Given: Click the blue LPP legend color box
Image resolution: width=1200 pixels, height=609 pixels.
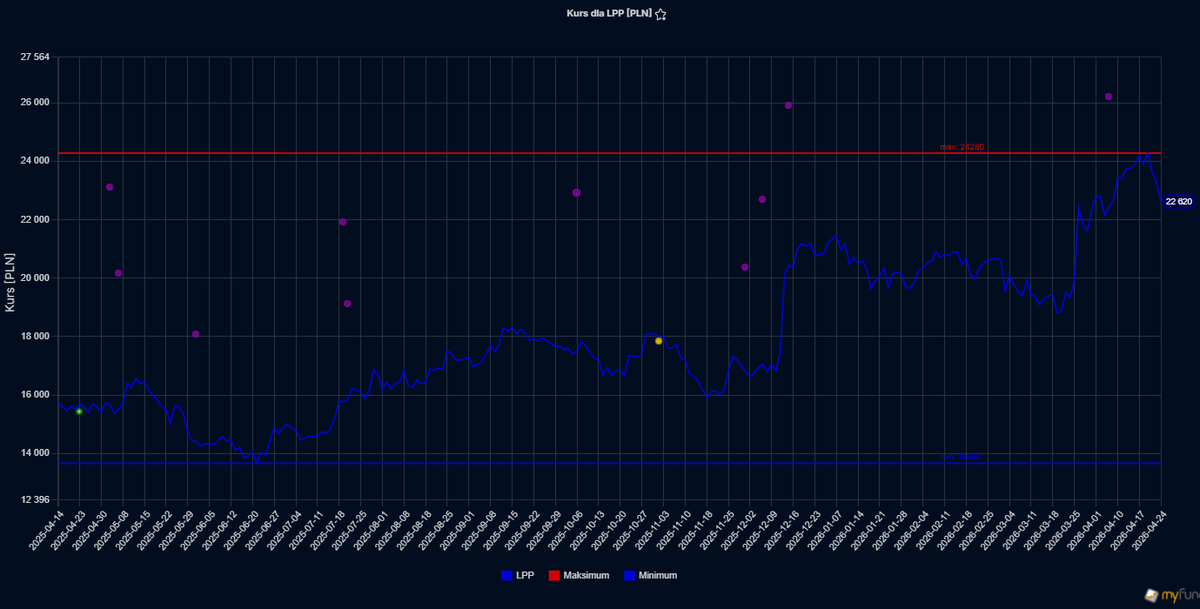Looking at the screenshot, I should pyautogui.click(x=507, y=576).
